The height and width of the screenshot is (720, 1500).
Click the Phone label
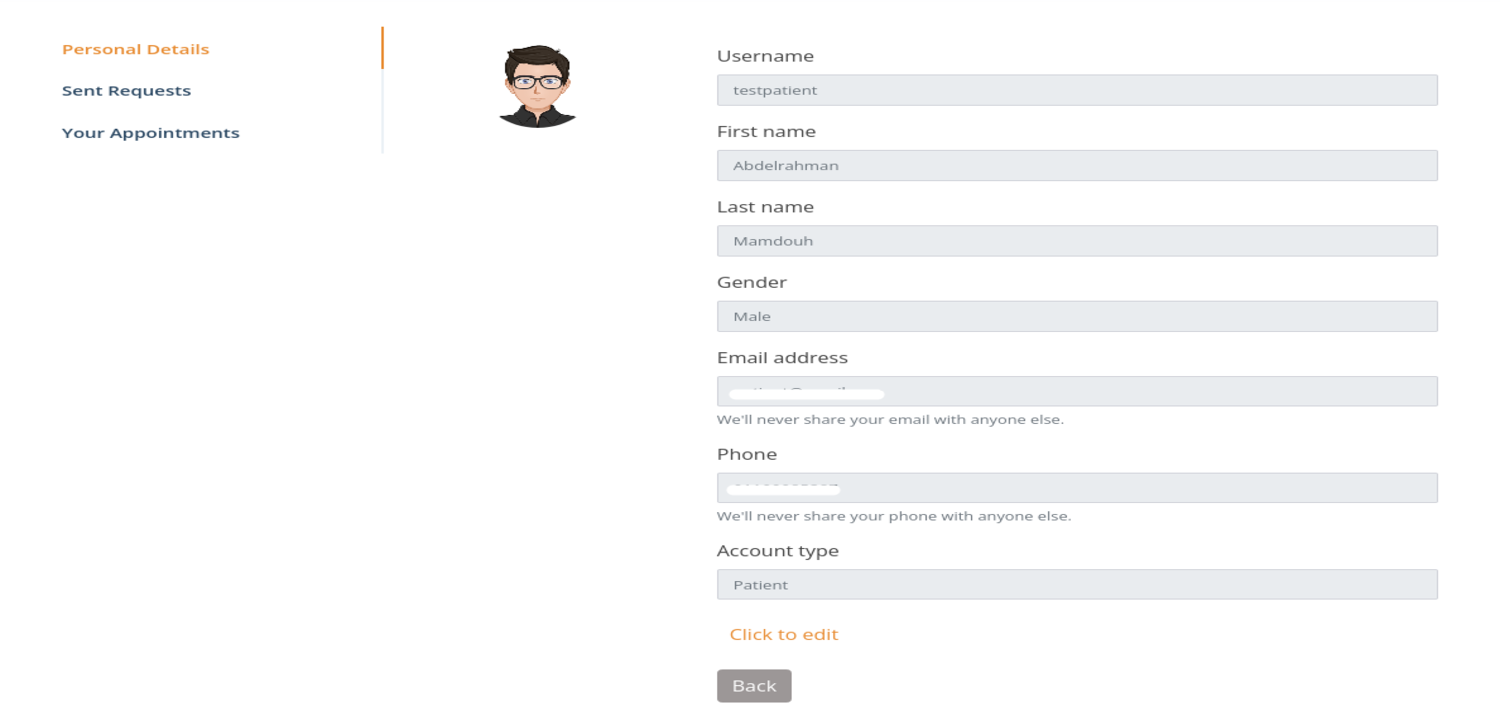tap(747, 454)
